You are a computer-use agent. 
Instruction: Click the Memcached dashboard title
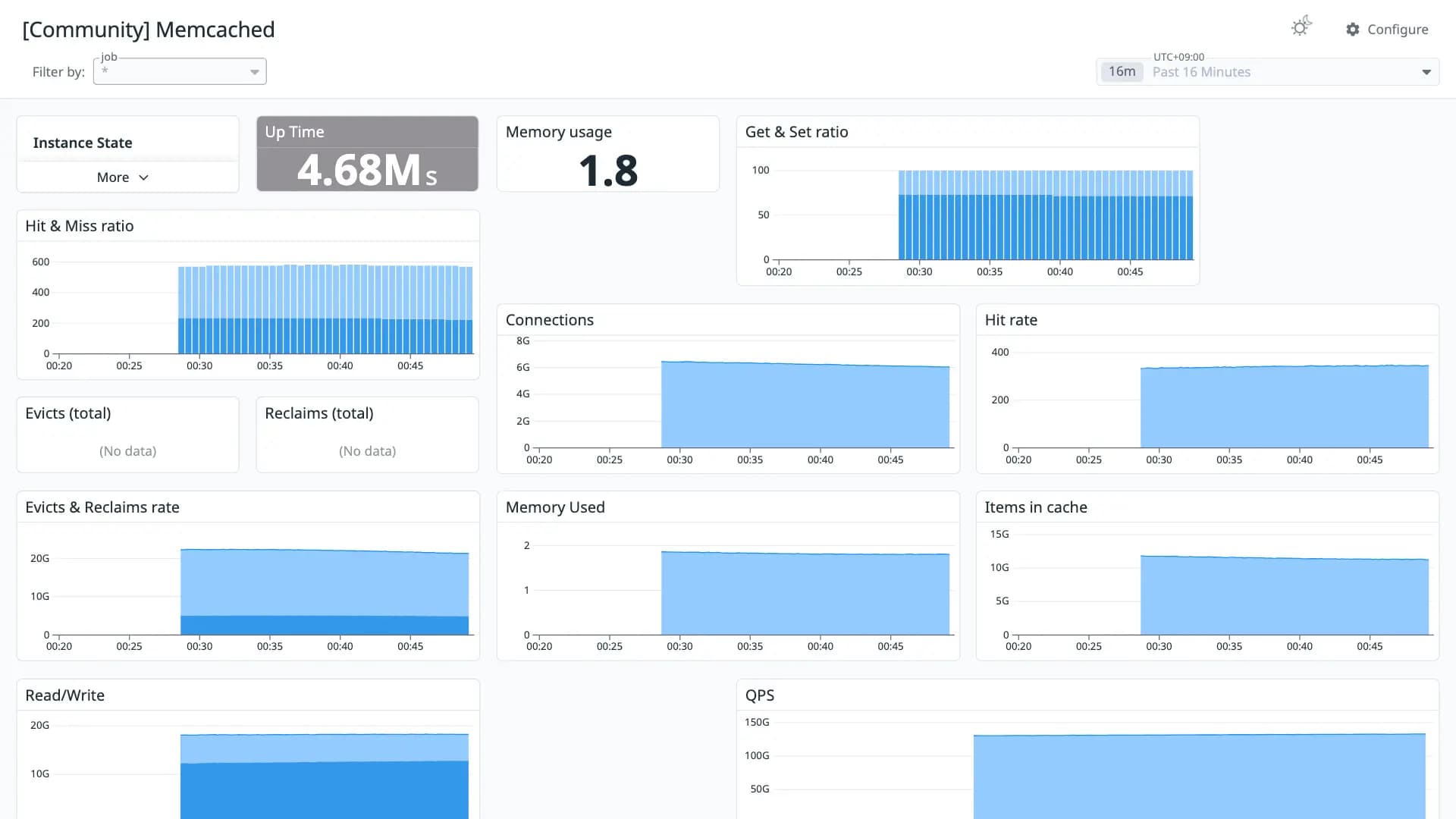(149, 30)
